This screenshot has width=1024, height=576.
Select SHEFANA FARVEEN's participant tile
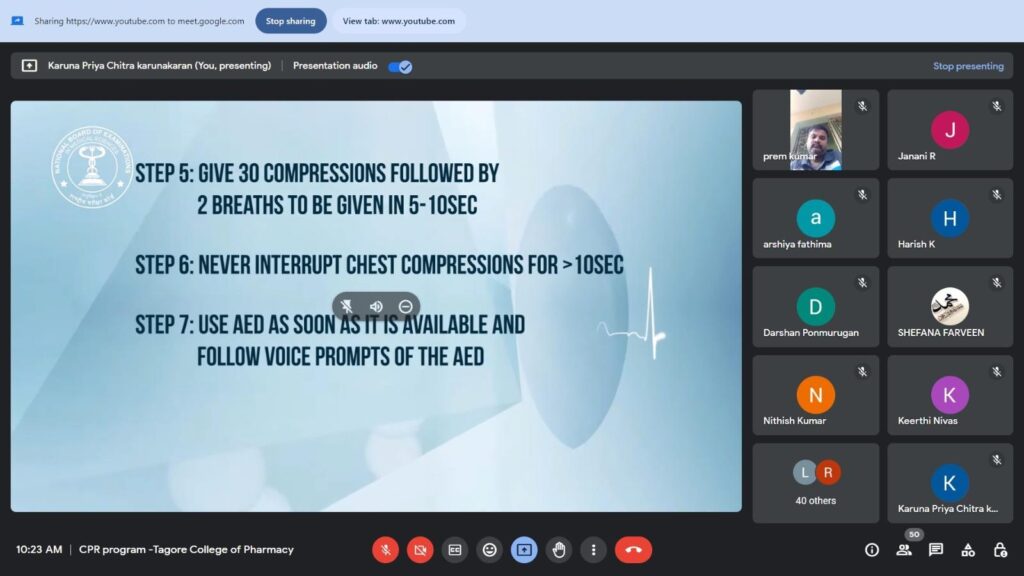950,306
